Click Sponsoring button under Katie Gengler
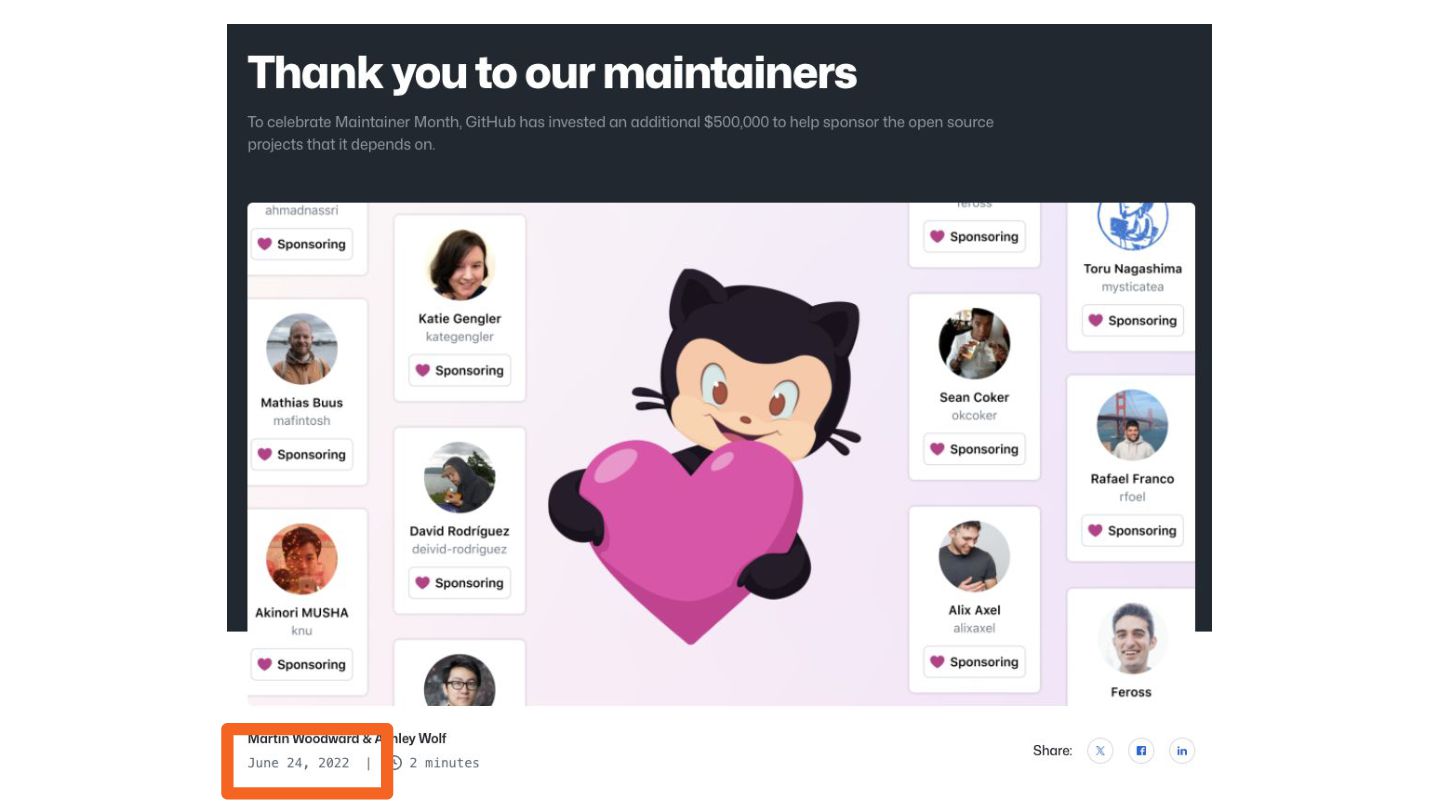1440x810 pixels. [460, 370]
